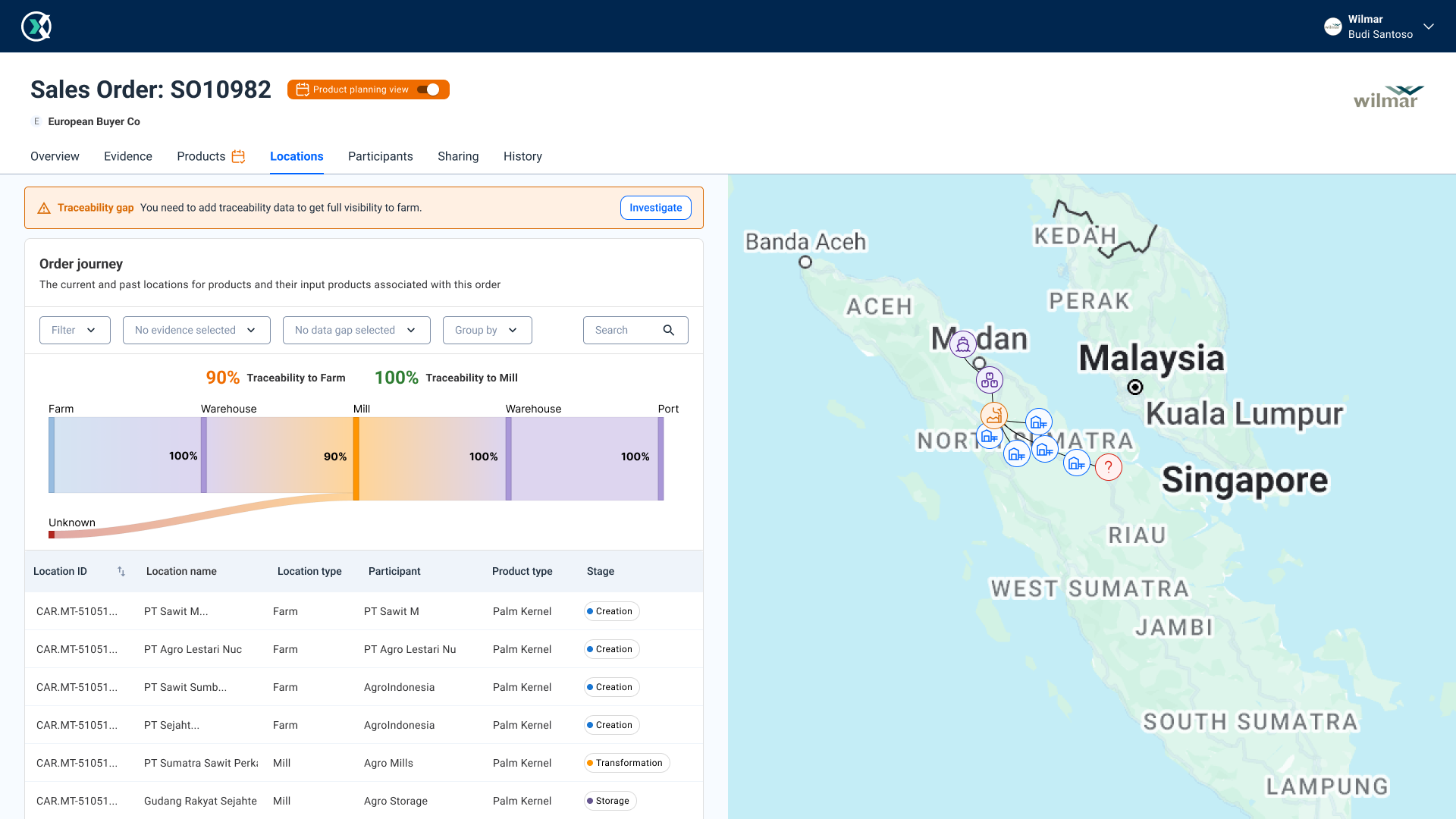The width and height of the screenshot is (1456, 819).
Task: Select the Warehouse-to-Mill 90% flow segment
Action: (x=280, y=455)
